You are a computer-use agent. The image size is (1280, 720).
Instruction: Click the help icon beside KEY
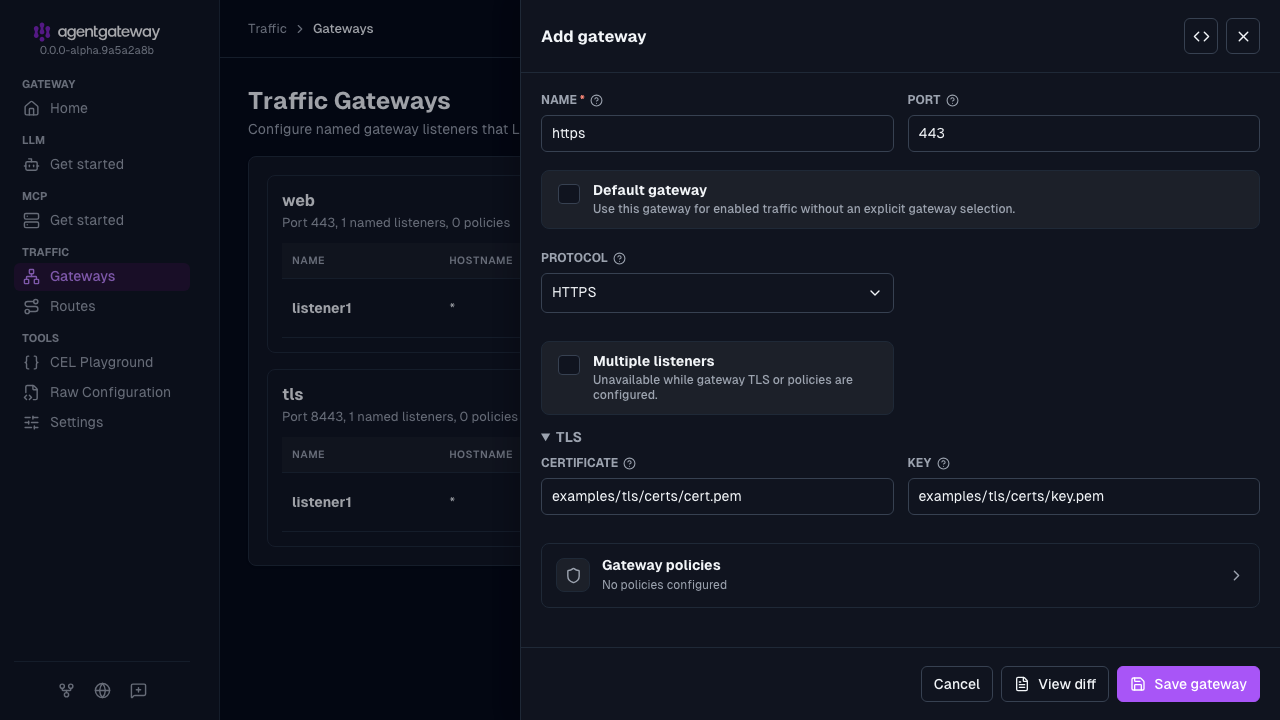943,463
